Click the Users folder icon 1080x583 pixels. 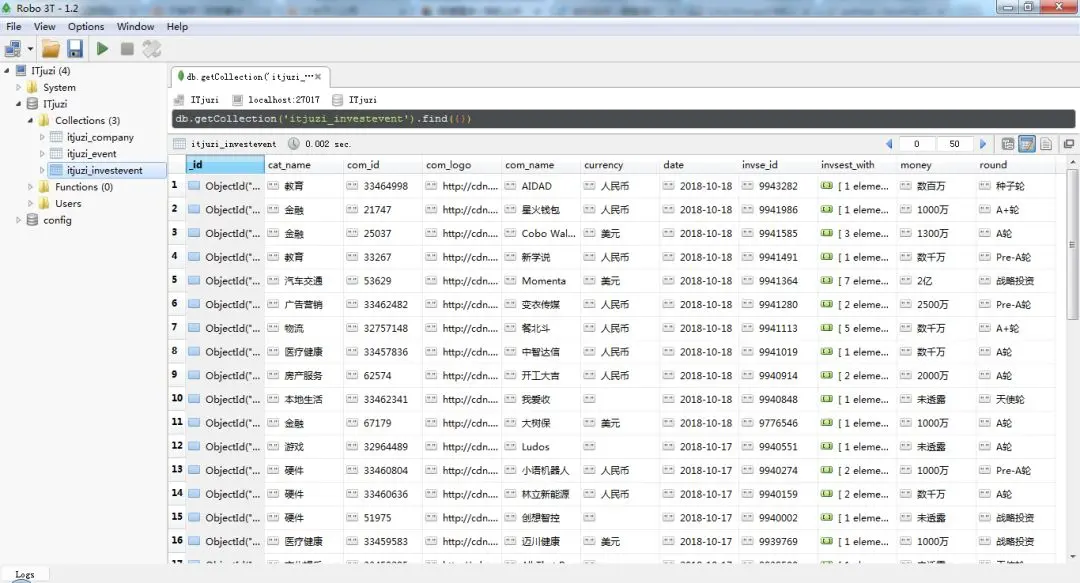[x=43, y=203]
